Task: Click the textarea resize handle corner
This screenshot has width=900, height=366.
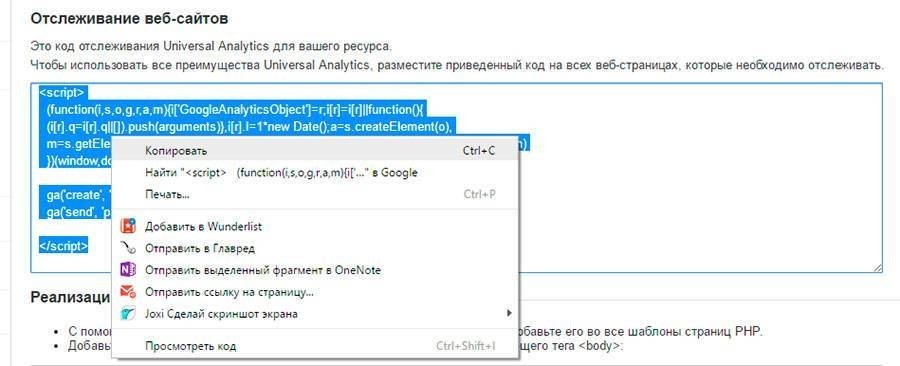Action: click(878, 268)
